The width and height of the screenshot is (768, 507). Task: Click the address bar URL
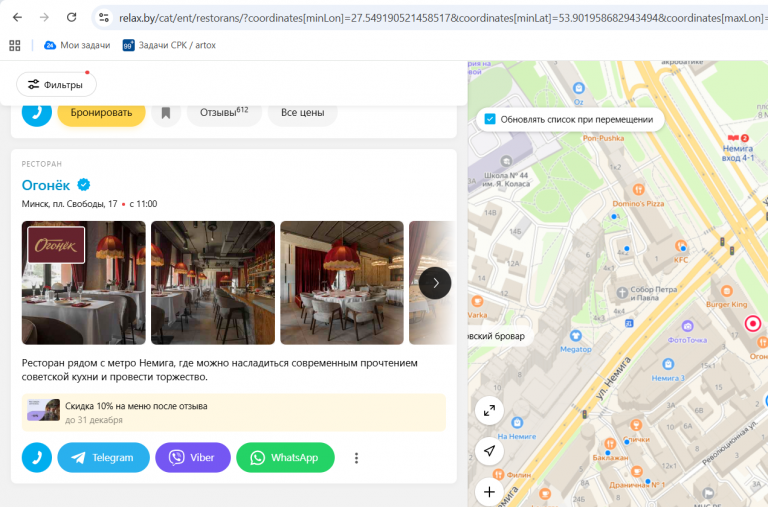[441, 18]
